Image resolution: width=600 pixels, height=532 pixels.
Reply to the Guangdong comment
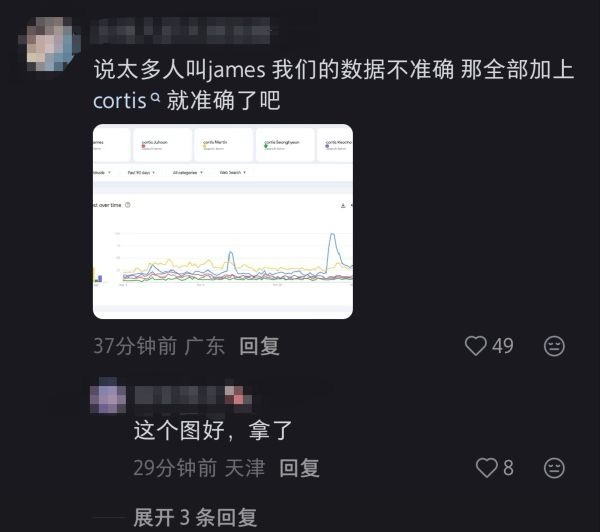259,346
